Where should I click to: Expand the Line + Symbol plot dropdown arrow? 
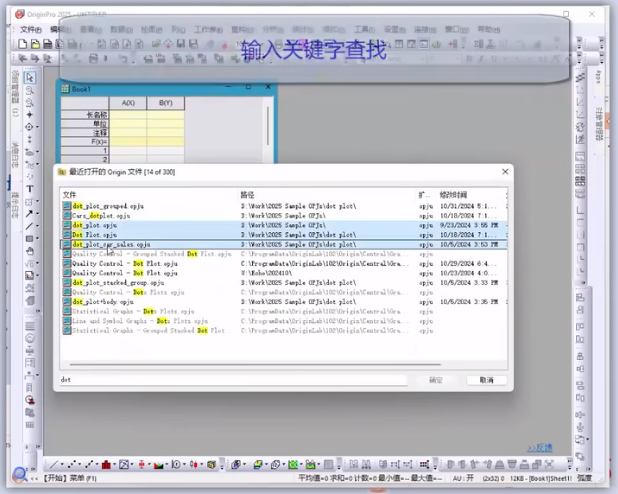[97, 465]
